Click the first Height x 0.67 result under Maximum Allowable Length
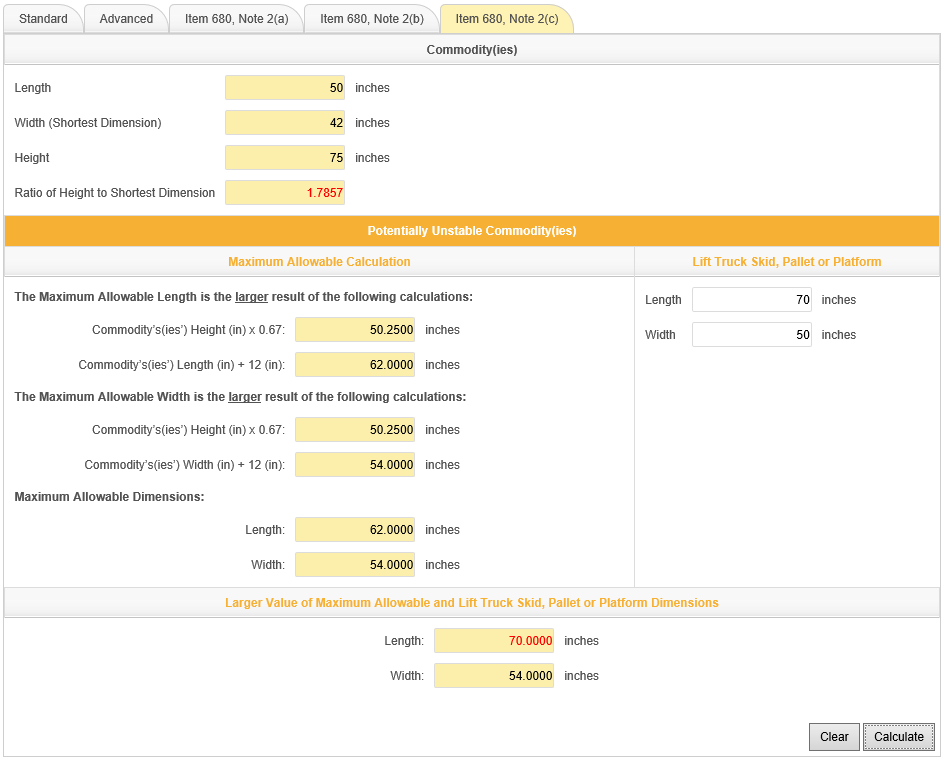 click(x=355, y=330)
